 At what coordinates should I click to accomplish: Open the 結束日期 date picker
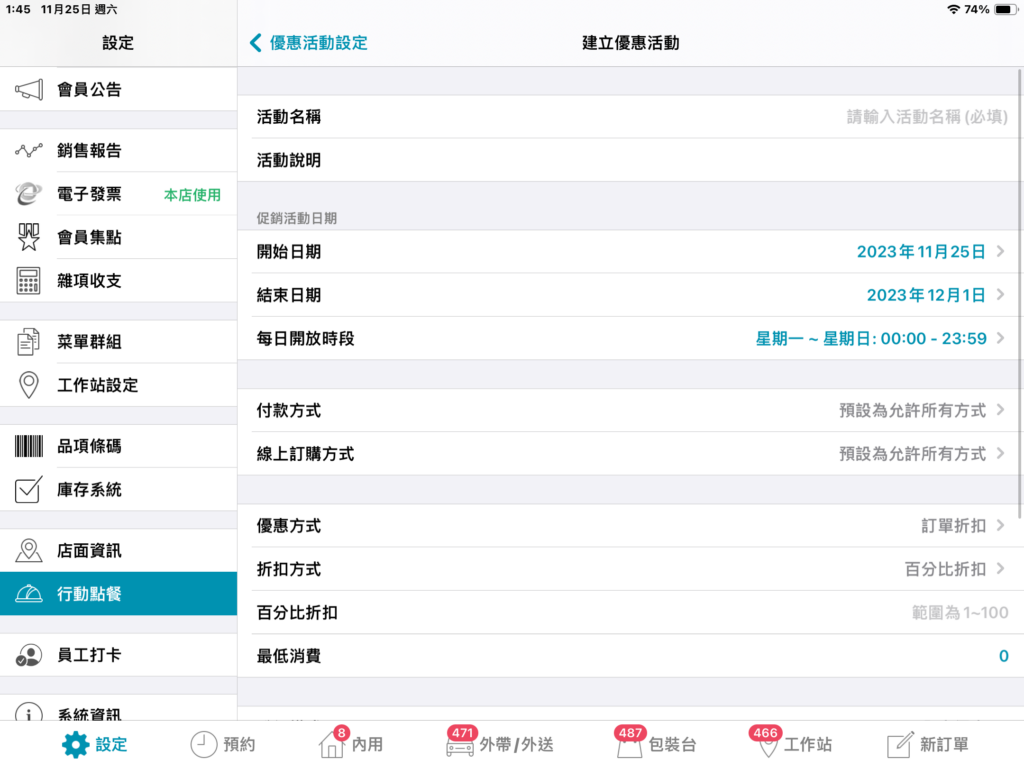(x=630, y=295)
